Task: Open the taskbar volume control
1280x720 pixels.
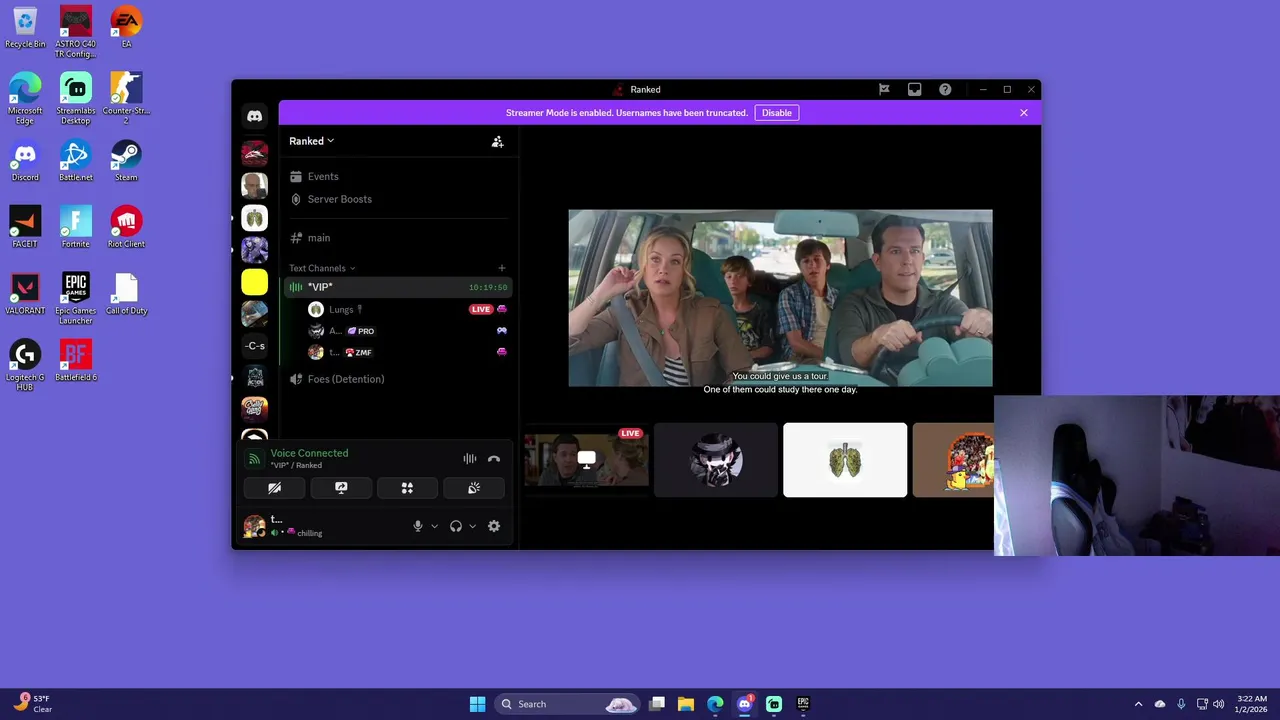Action: click(x=1219, y=704)
